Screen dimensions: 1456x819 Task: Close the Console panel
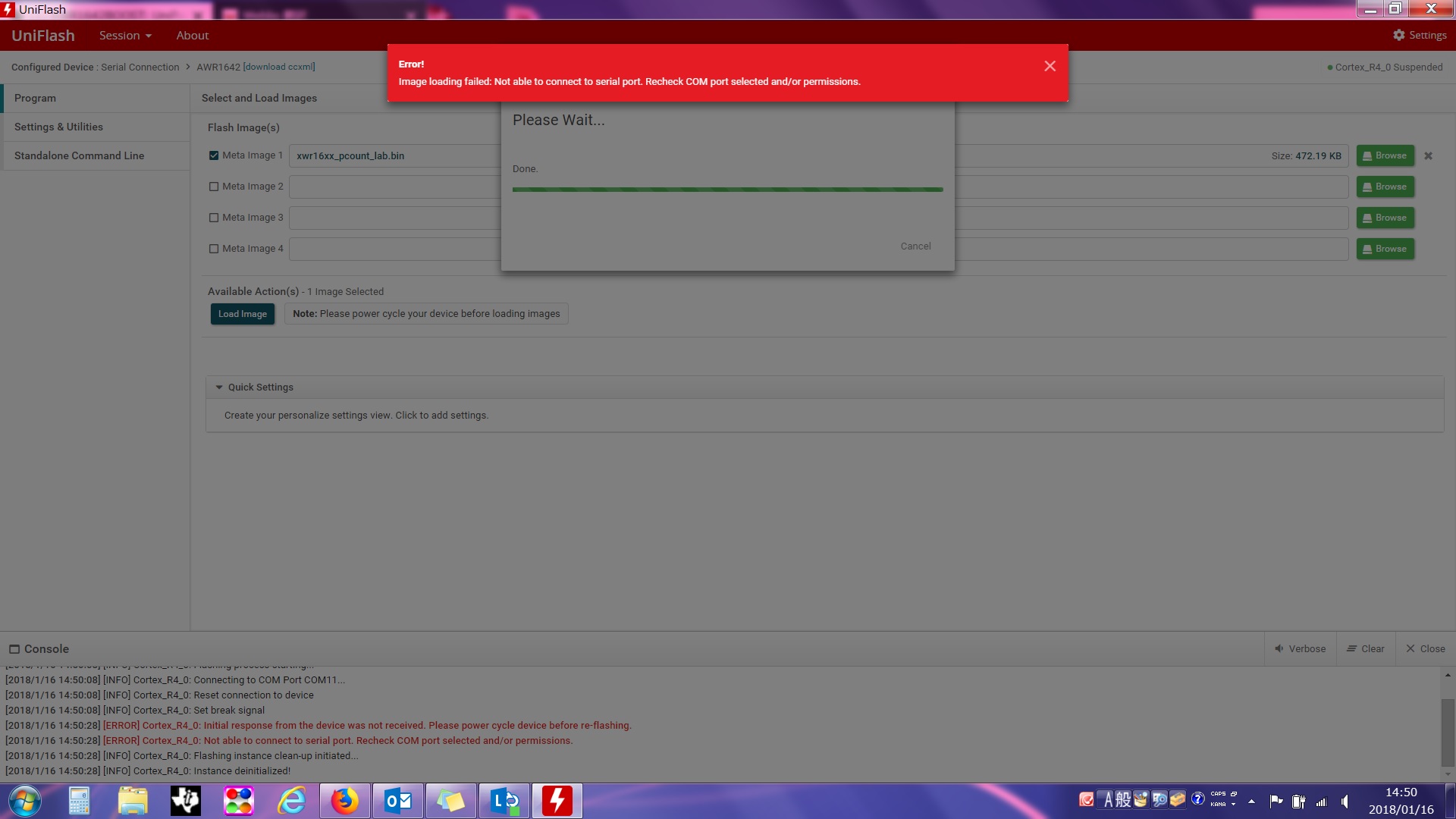coord(1425,649)
